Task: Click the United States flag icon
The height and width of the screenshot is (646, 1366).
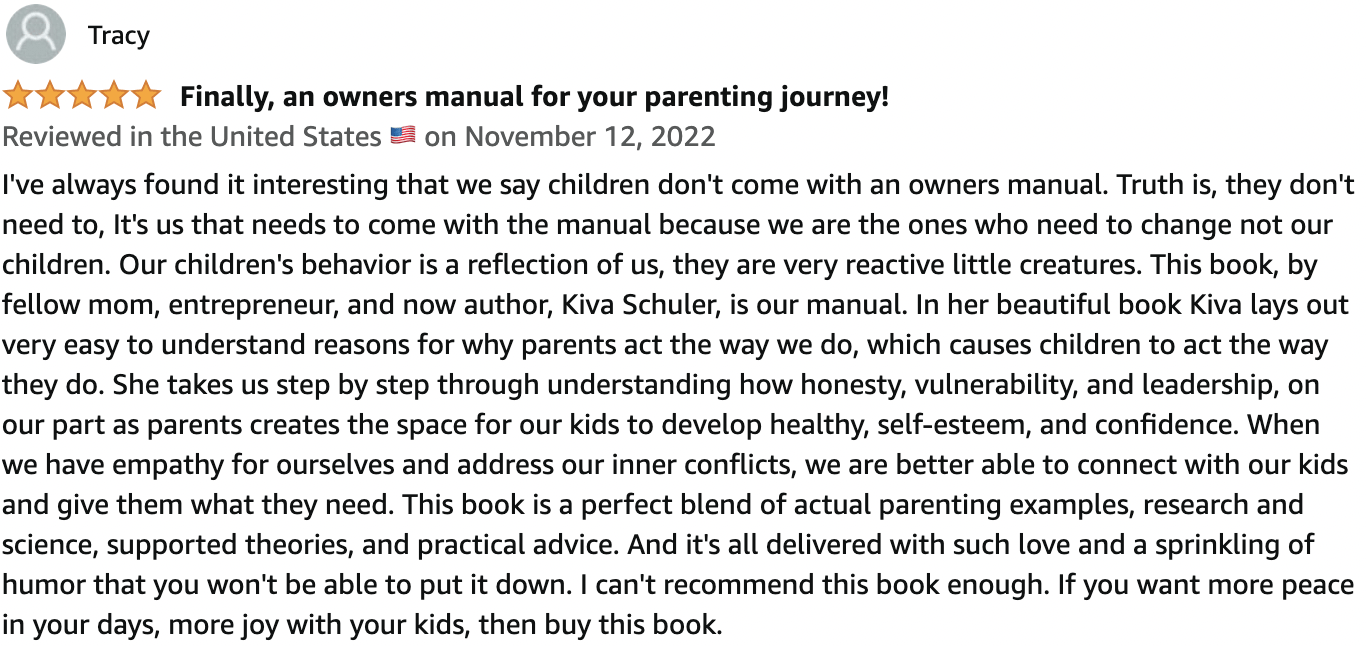Action: (403, 135)
